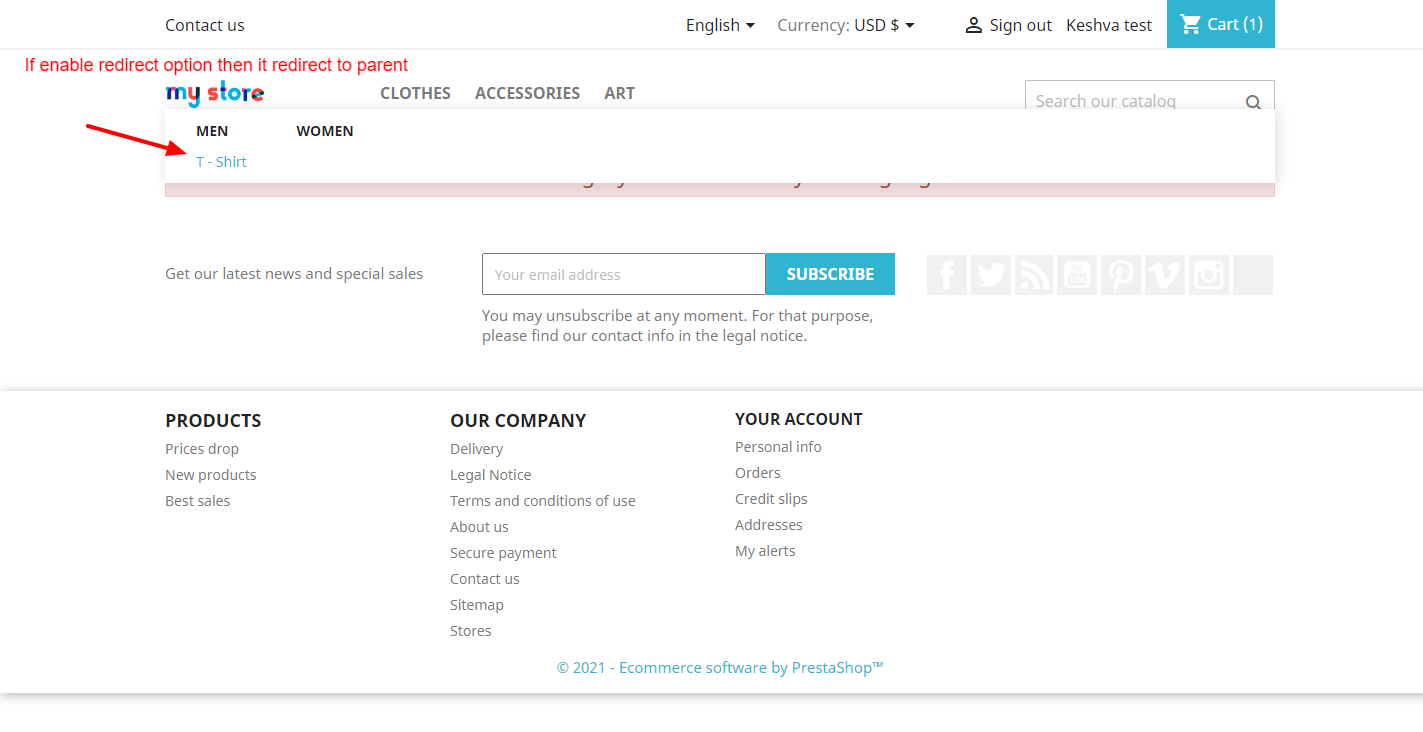Select MEN submenu category

coord(212,131)
